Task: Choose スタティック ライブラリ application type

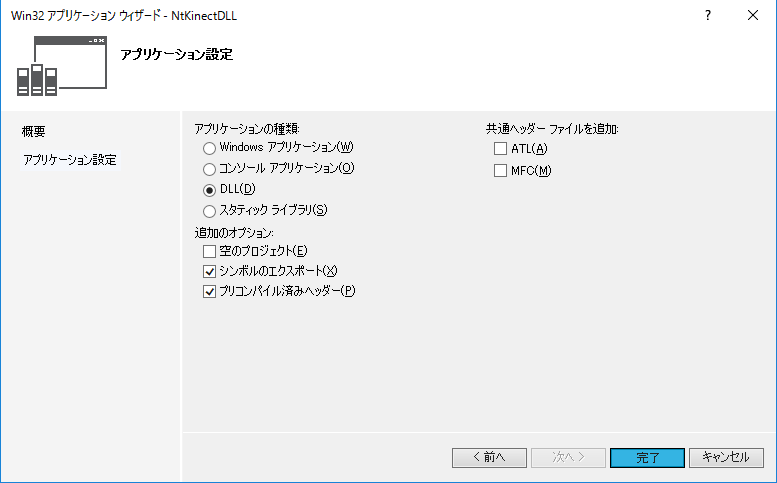Action: (x=209, y=211)
